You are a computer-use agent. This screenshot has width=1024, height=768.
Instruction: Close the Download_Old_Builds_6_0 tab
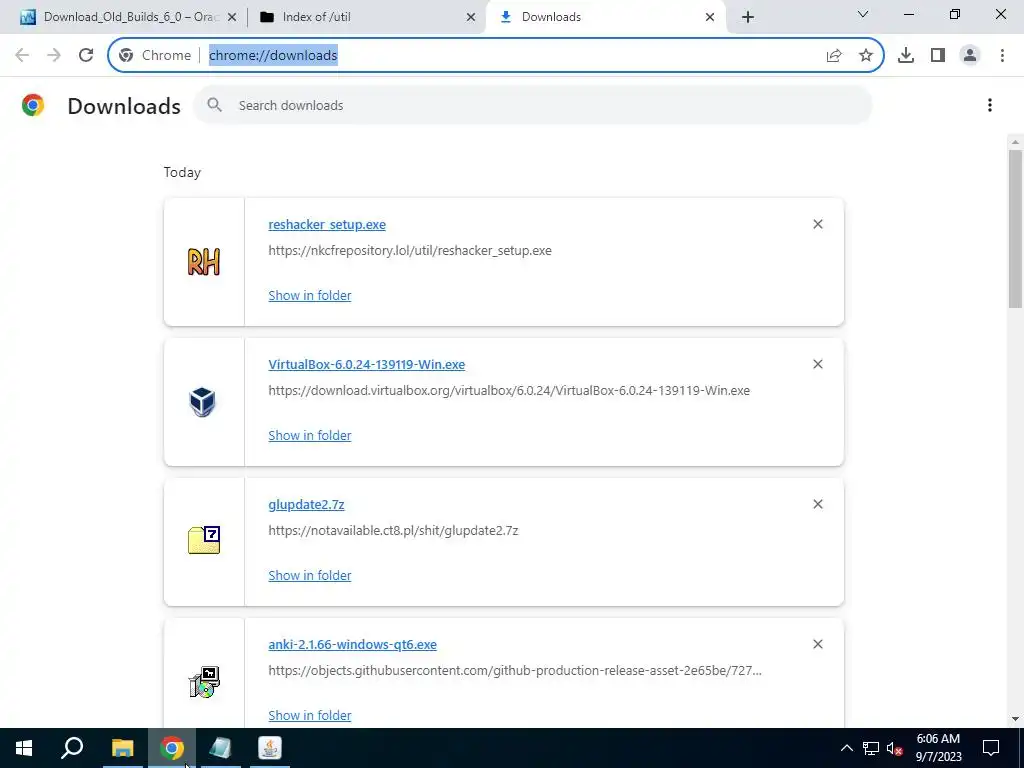[232, 17]
